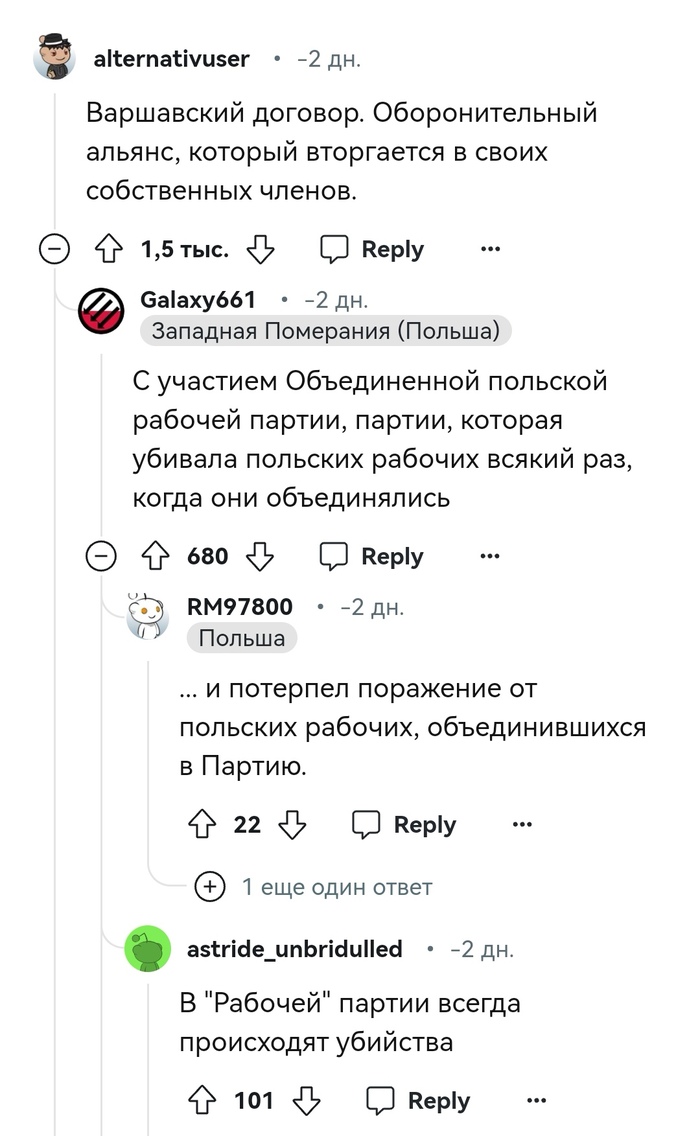Downvote alternativuser's comment with 1,5 тыс. votes

[x=260, y=249]
